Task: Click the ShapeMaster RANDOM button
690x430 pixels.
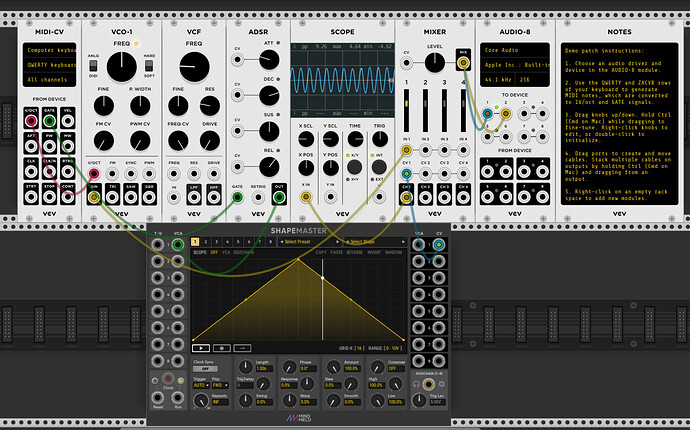Action: (393, 253)
